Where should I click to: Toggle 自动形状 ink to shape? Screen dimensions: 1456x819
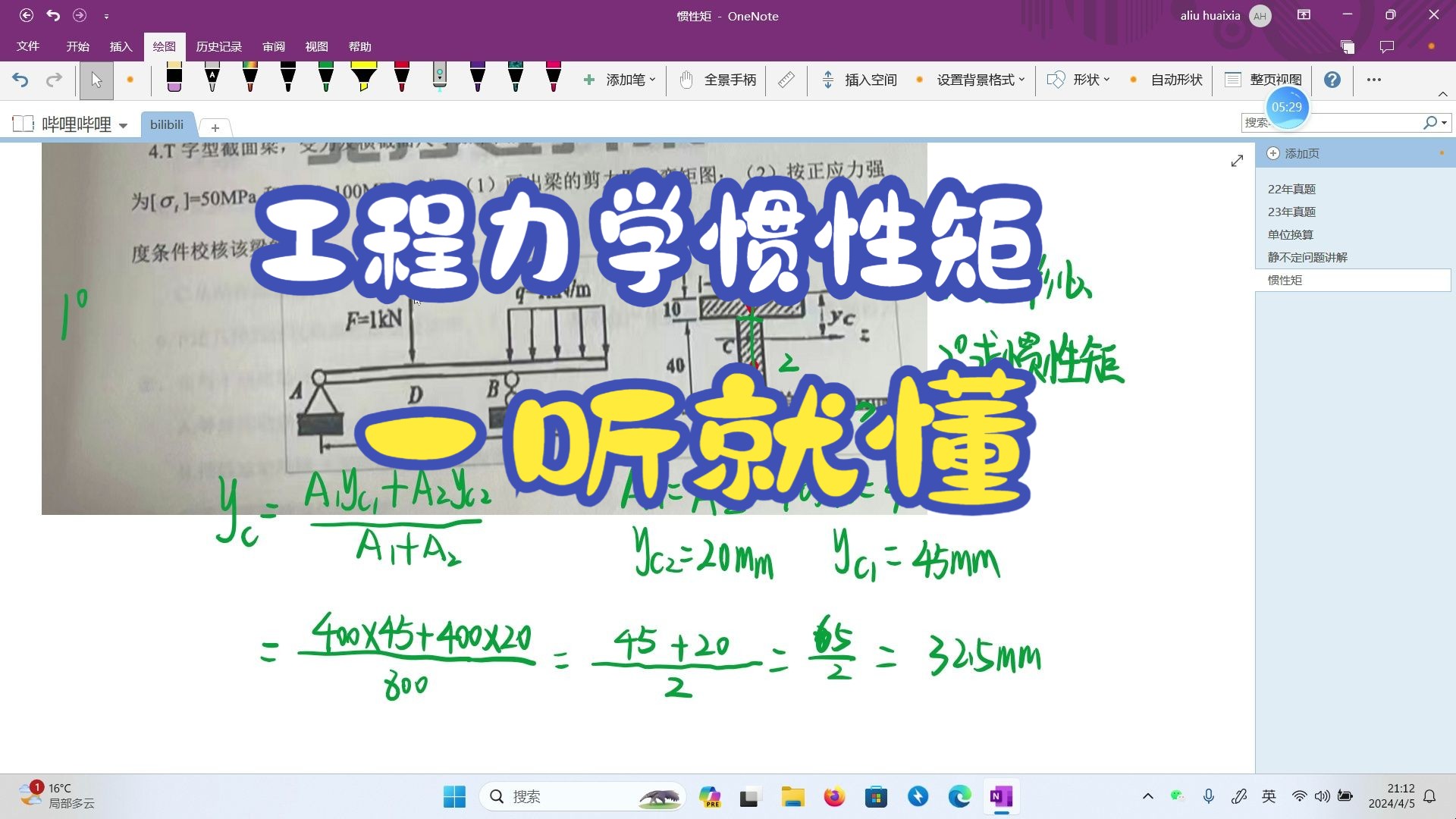tap(1176, 80)
